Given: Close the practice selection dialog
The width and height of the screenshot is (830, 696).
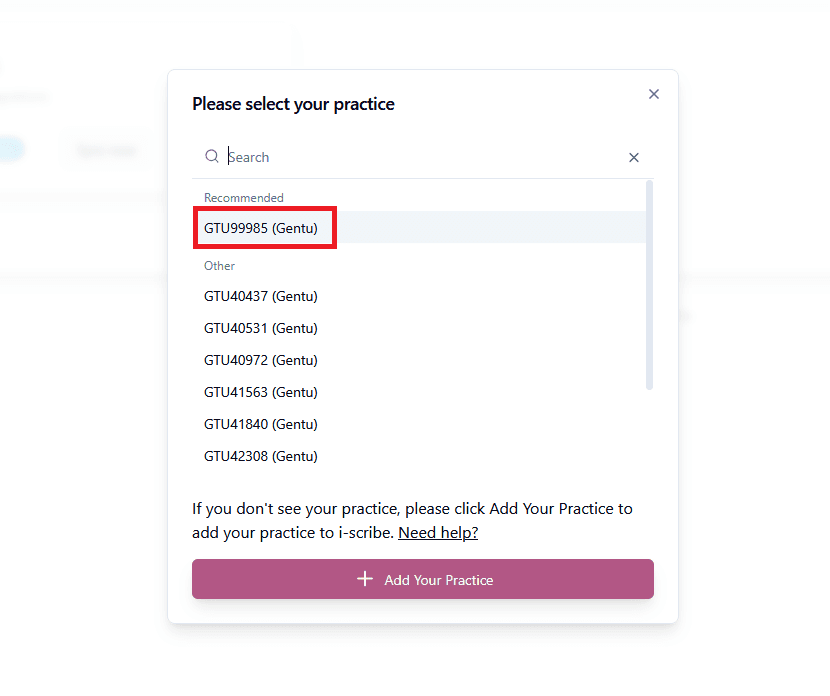Looking at the screenshot, I should (x=654, y=94).
